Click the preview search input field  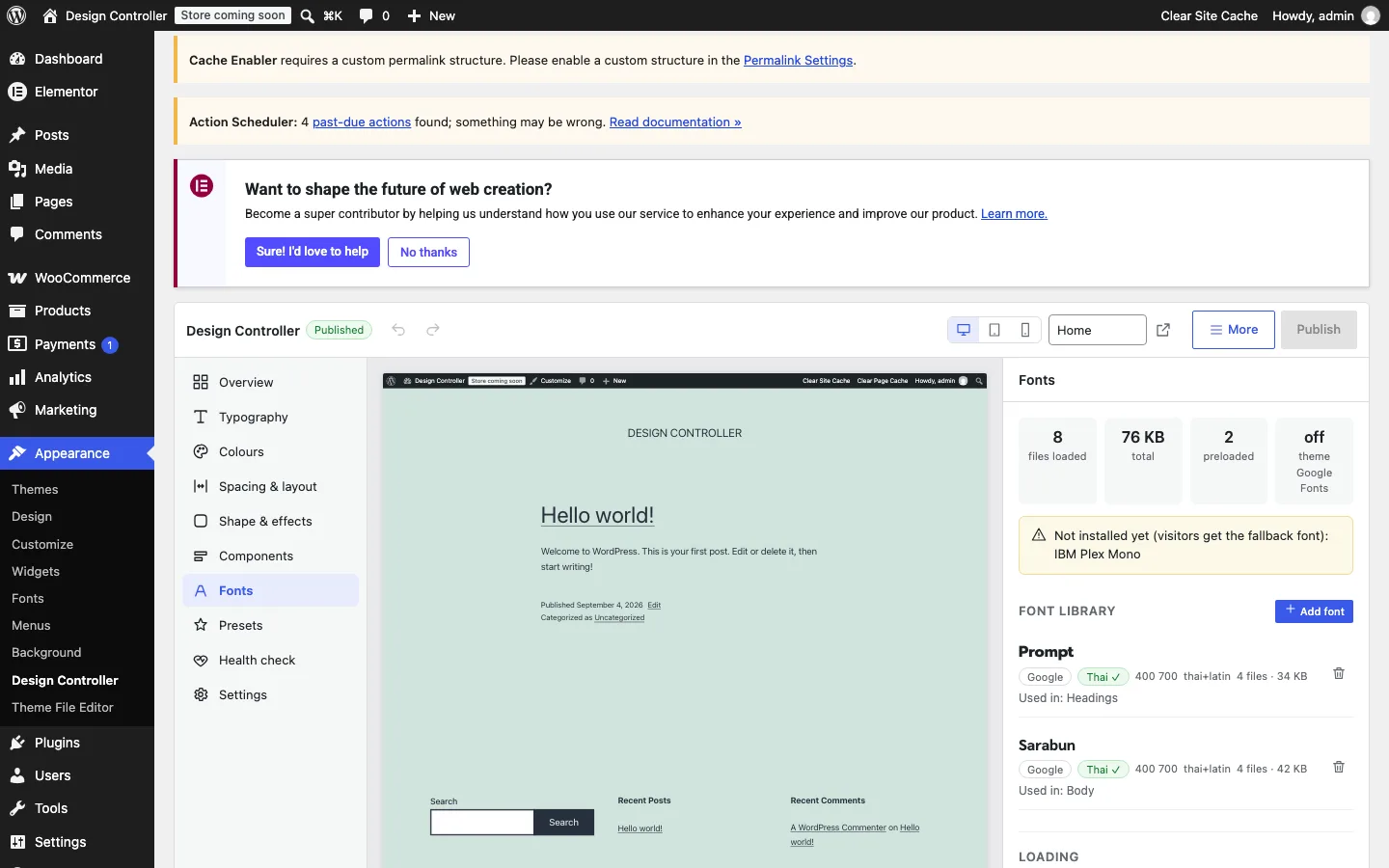coord(482,822)
